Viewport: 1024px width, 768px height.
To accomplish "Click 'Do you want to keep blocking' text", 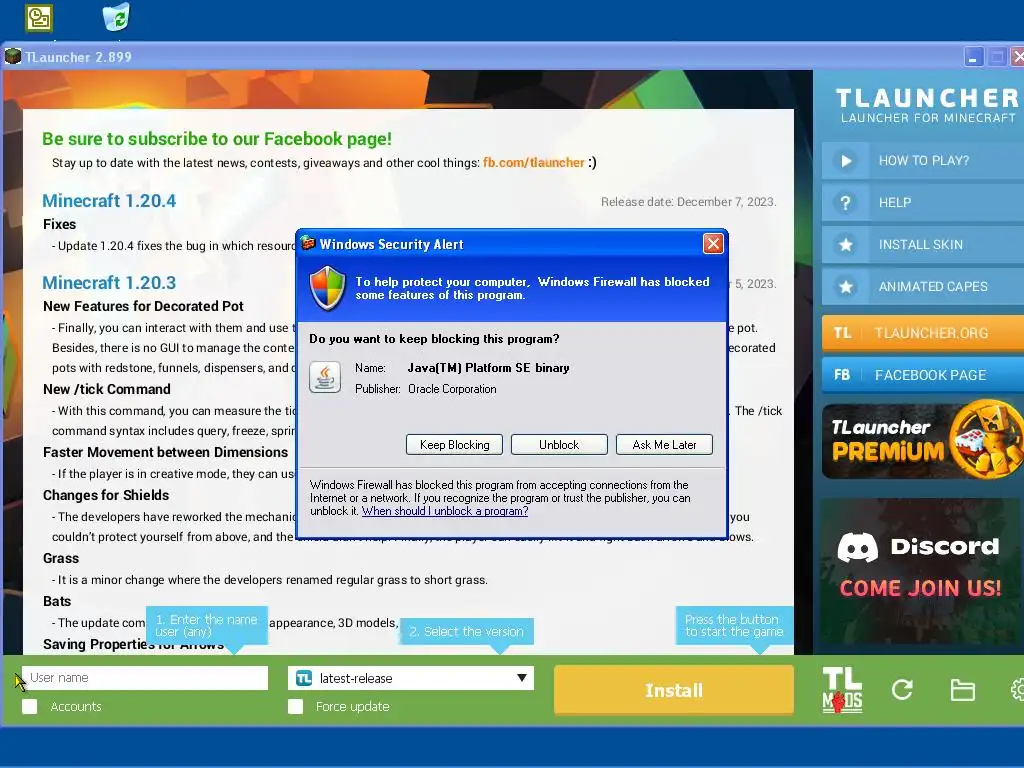I will 434,339.
